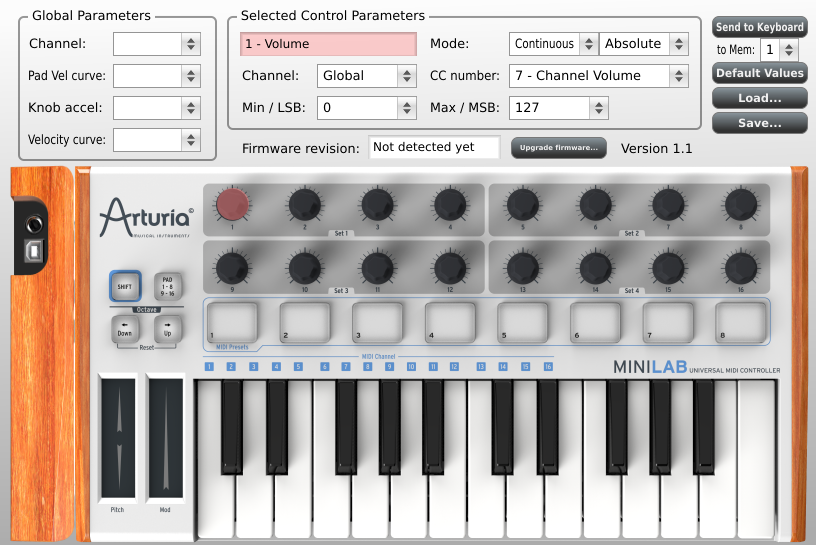Click the Default Values button
Viewport: 816px width, 545px height.
(760, 73)
